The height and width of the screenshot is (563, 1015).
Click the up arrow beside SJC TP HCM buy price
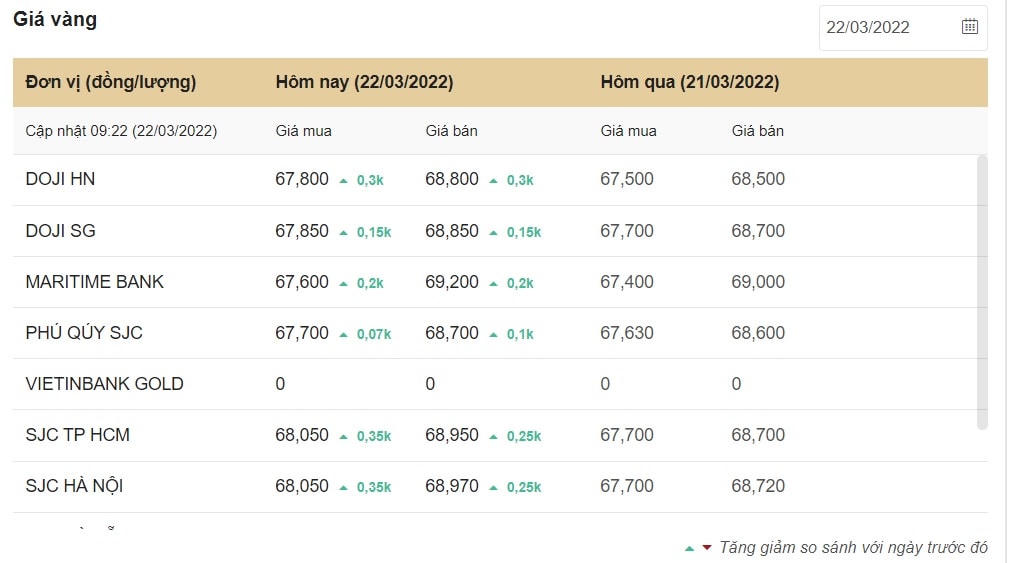coord(344,437)
